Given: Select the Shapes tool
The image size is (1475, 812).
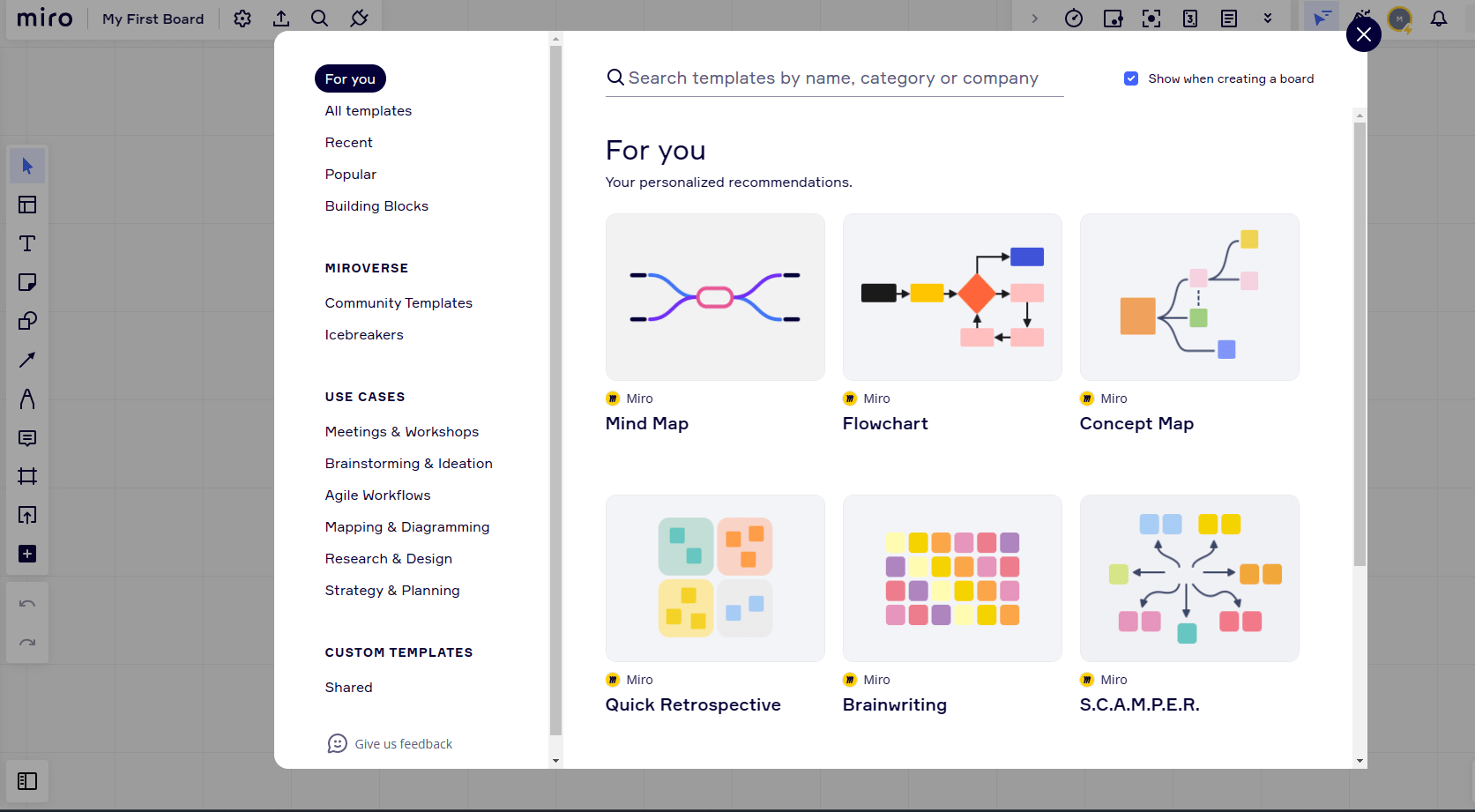Looking at the screenshot, I should [27, 321].
